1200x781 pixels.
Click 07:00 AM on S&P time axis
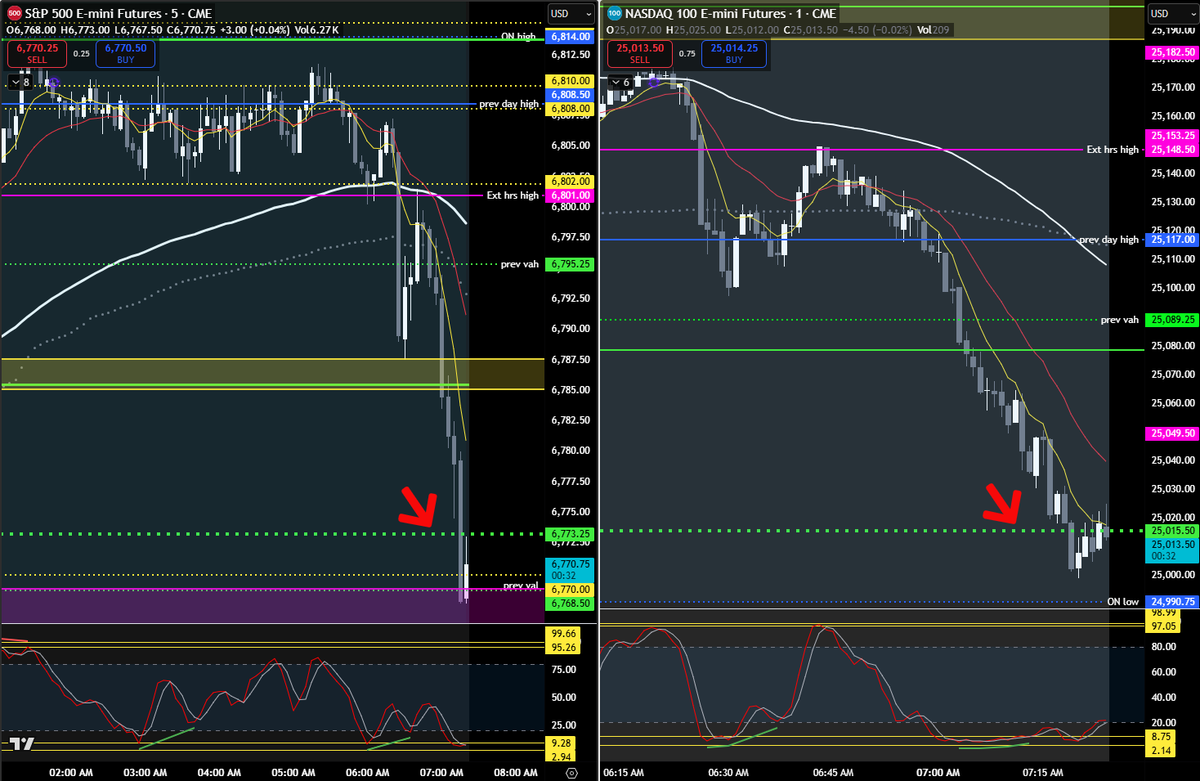tap(443, 772)
